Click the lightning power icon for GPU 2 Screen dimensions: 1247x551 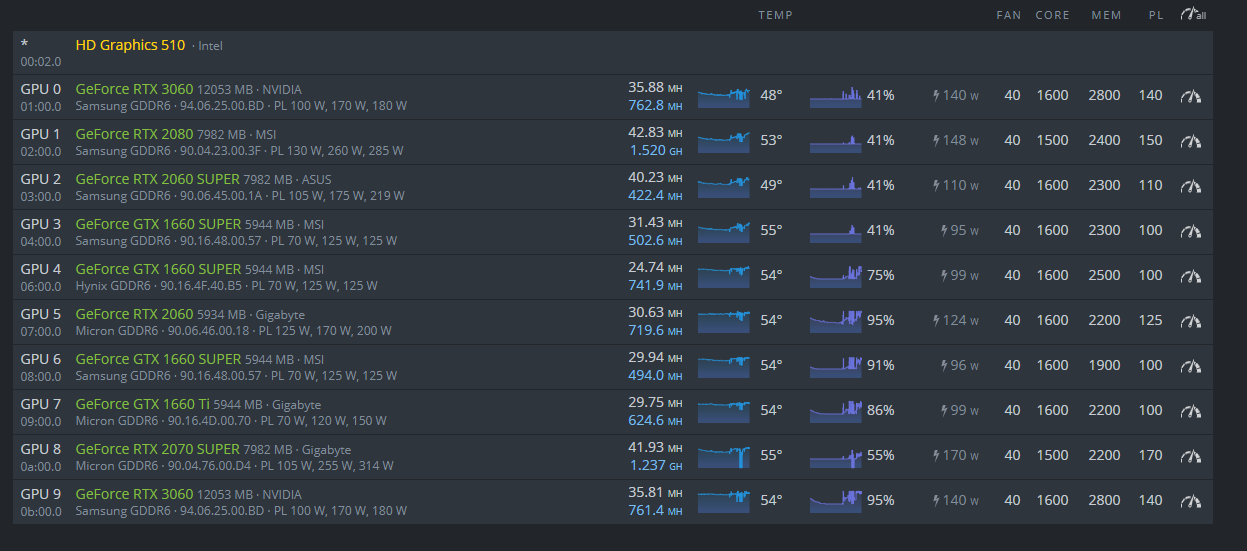pyautogui.click(x=936, y=186)
